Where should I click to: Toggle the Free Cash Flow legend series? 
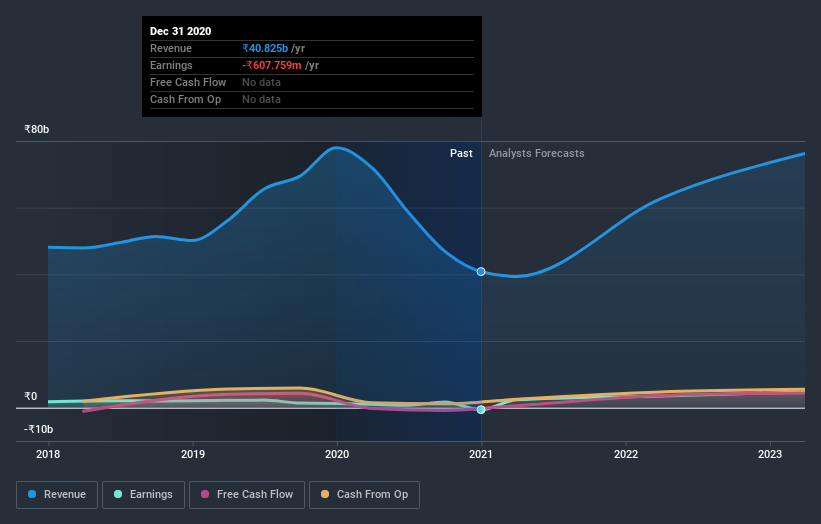(247, 495)
